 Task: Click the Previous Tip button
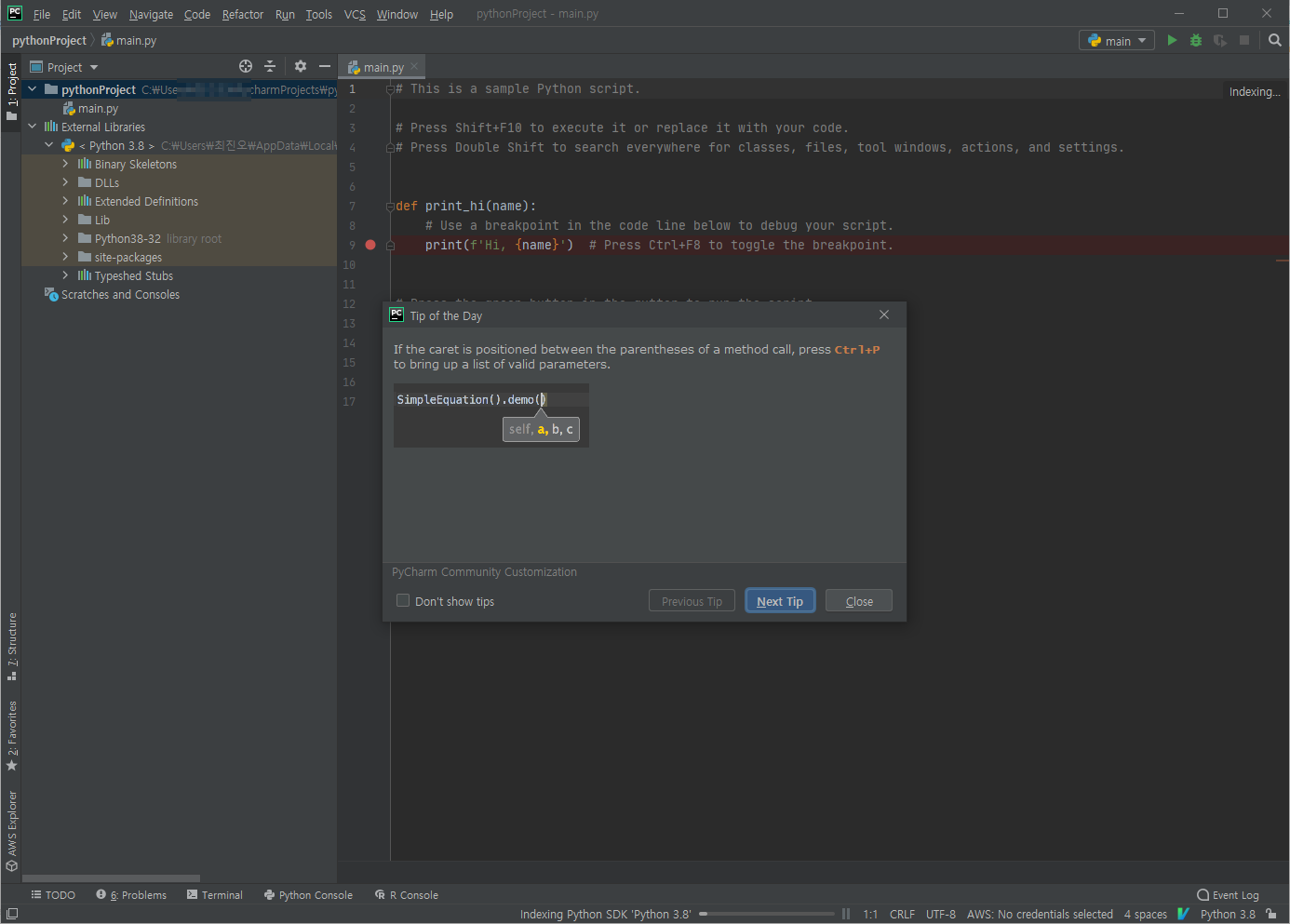[692, 601]
